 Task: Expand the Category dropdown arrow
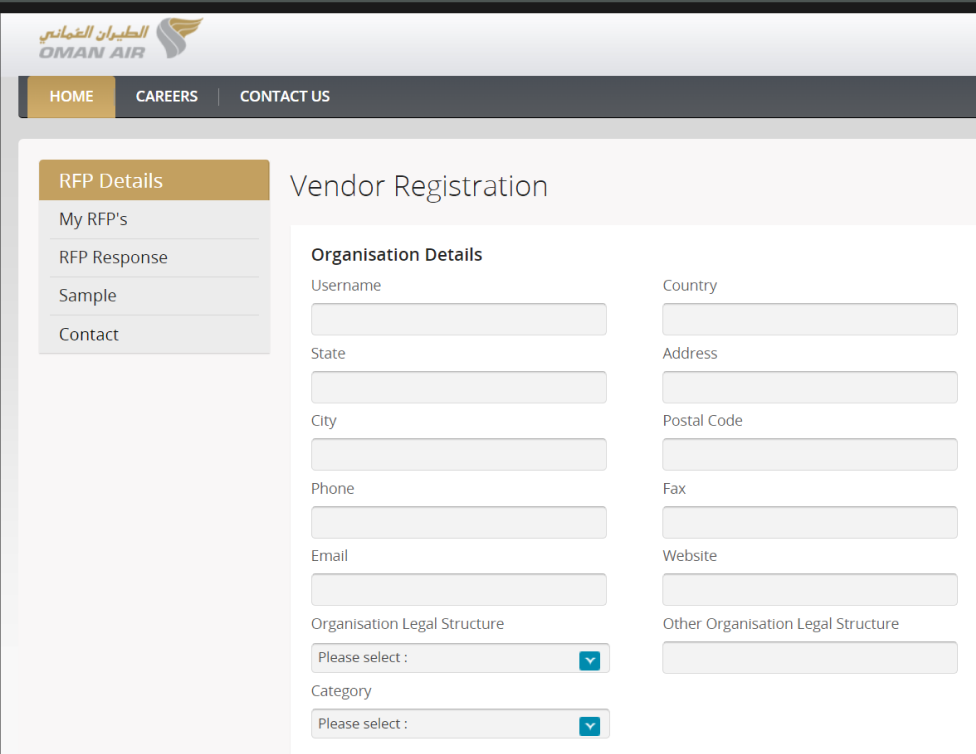click(589, 726)
